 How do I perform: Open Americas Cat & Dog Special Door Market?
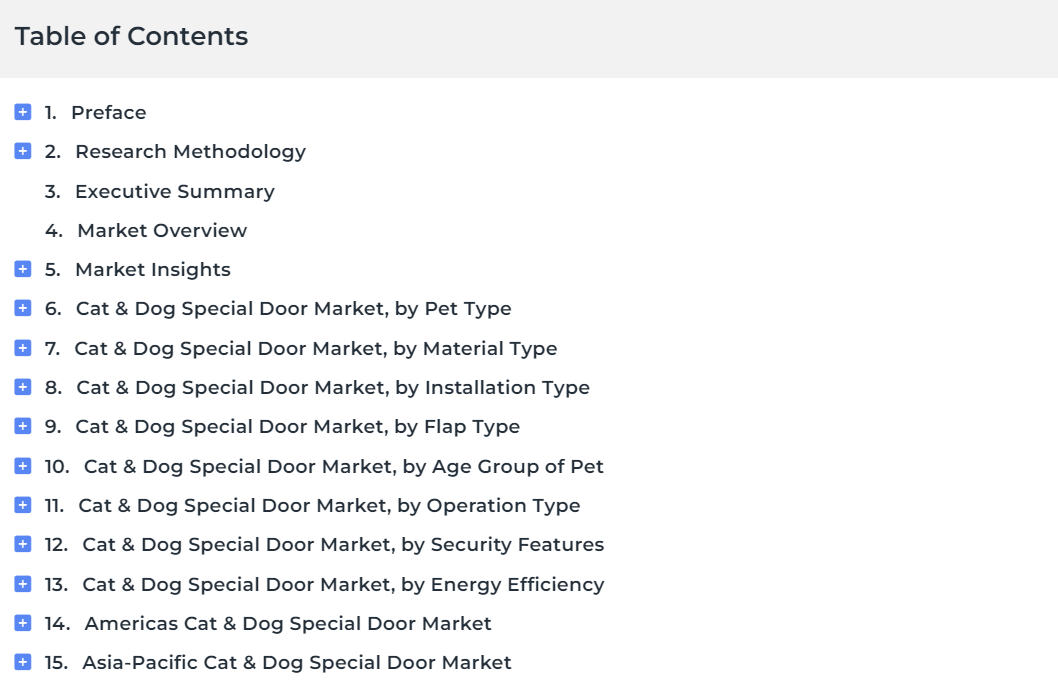tap(287, 624)
